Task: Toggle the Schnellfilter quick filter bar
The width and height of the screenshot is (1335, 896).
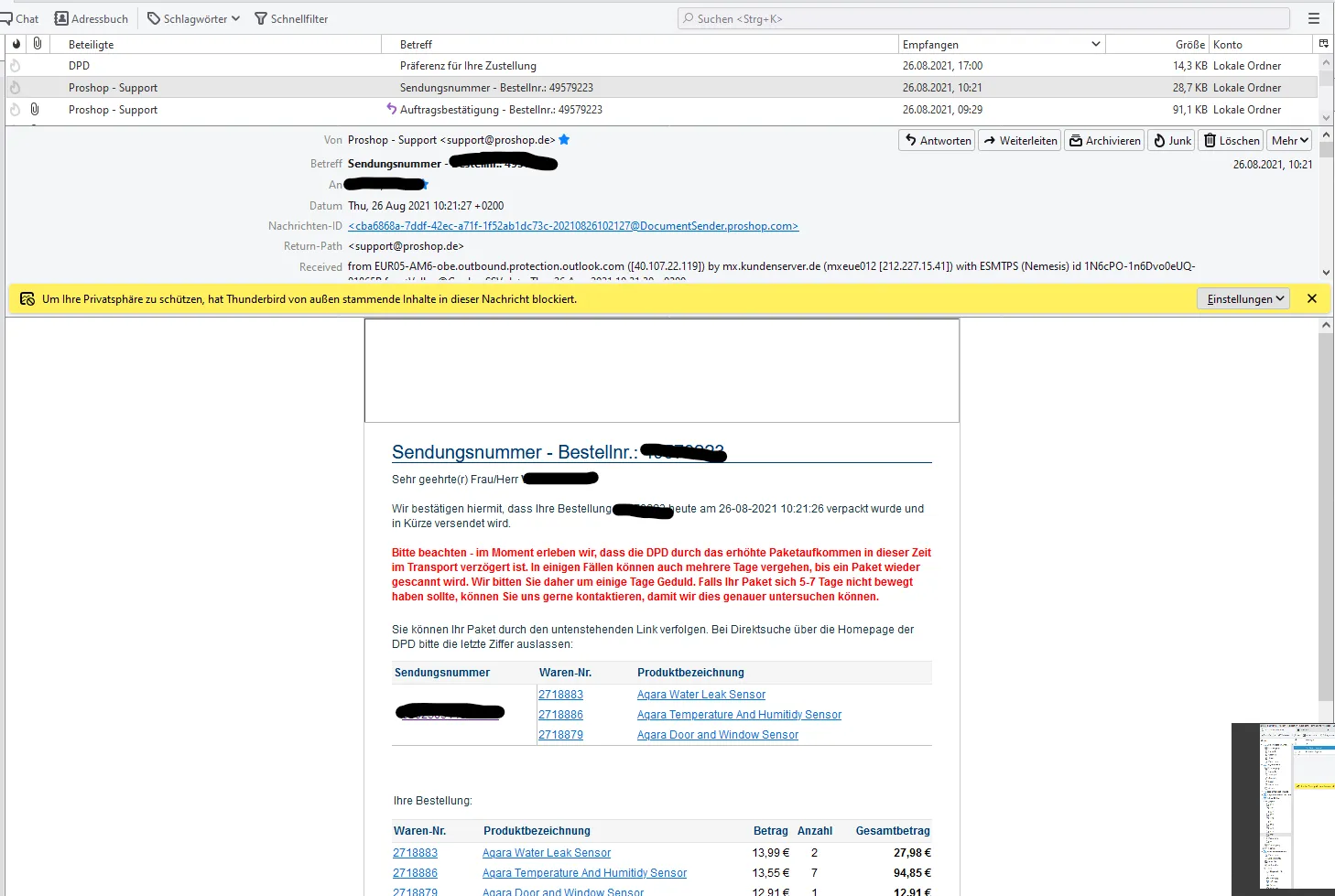Action: coord(291,18)
